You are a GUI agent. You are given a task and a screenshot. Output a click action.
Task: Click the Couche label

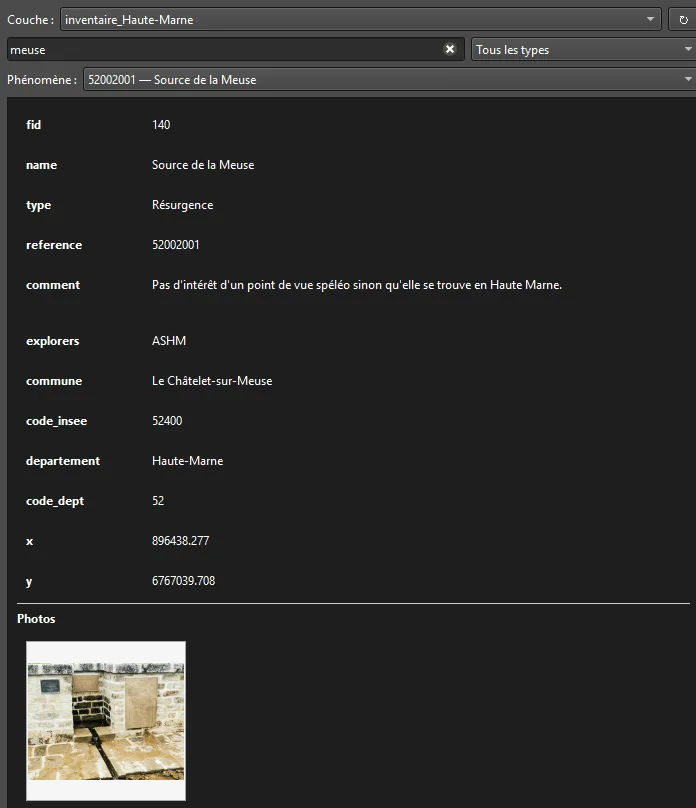tap(30, 20)
